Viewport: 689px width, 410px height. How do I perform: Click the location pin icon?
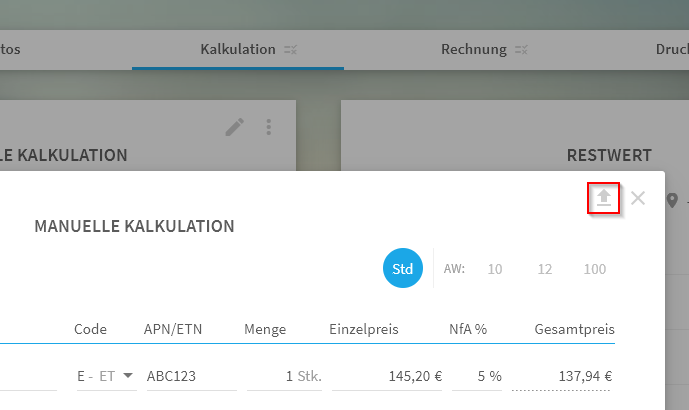coord(672,200)
